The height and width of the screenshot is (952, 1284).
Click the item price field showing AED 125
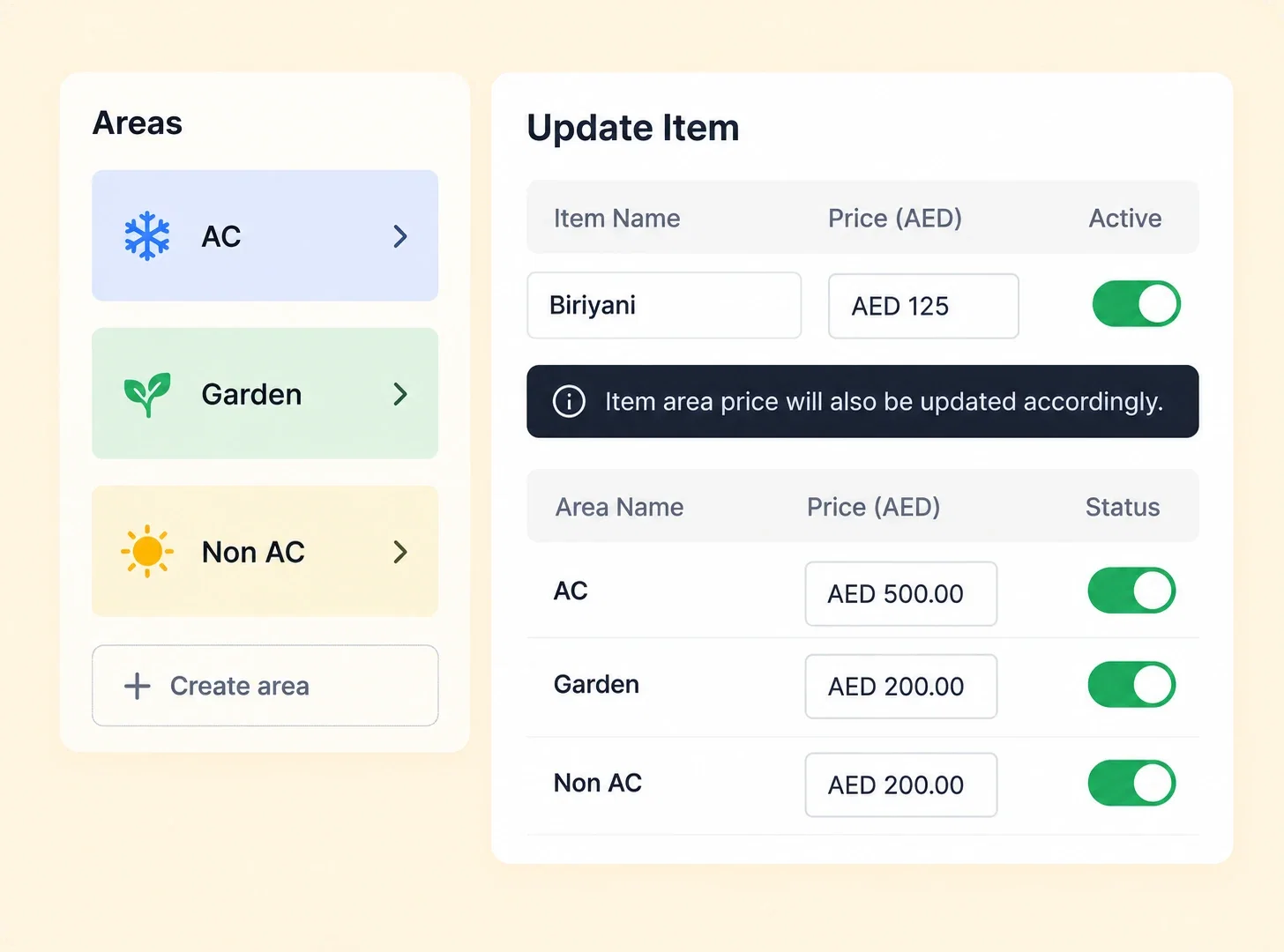923,306
